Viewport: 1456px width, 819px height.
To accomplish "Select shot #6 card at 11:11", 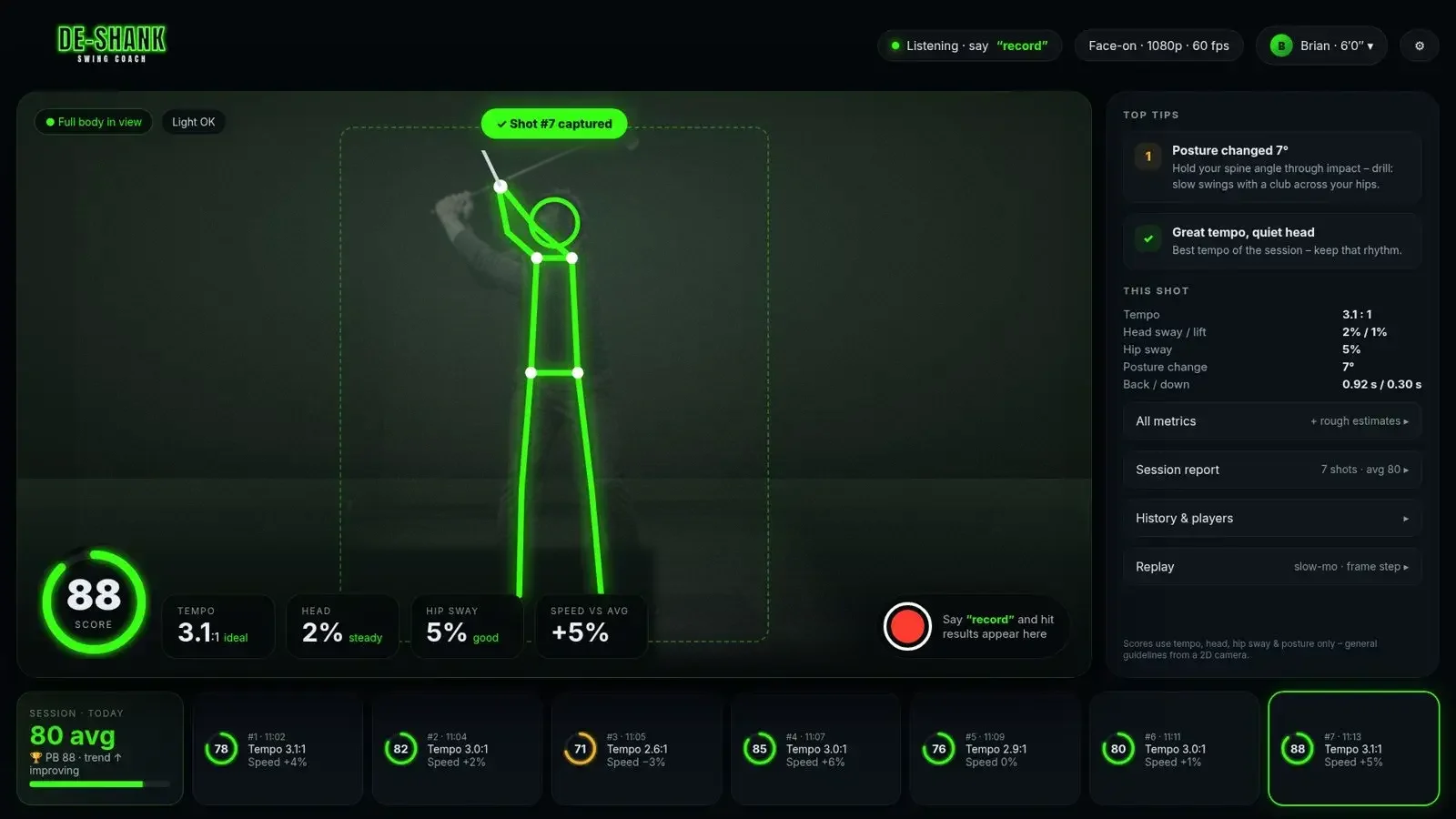I will 1174,749.
